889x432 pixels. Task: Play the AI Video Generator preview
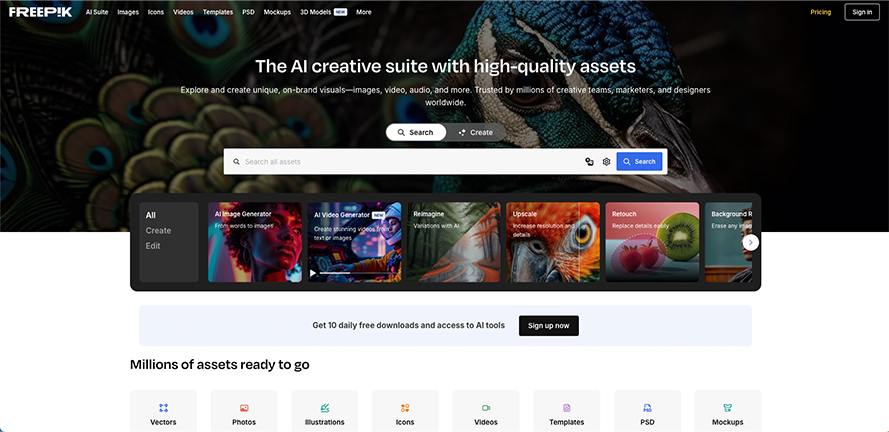pos(313,273)
